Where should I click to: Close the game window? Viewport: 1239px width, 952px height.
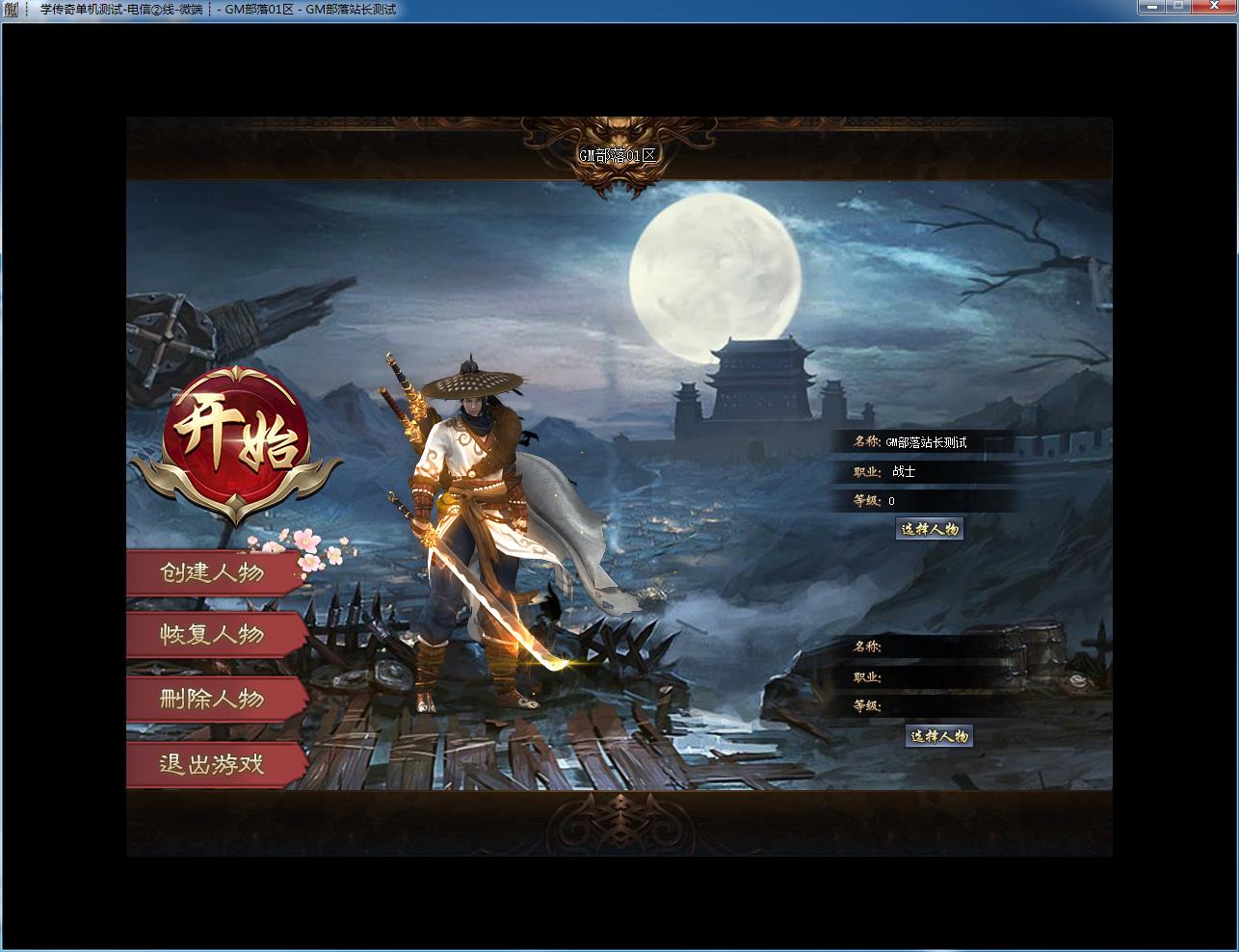point(1213,7)
